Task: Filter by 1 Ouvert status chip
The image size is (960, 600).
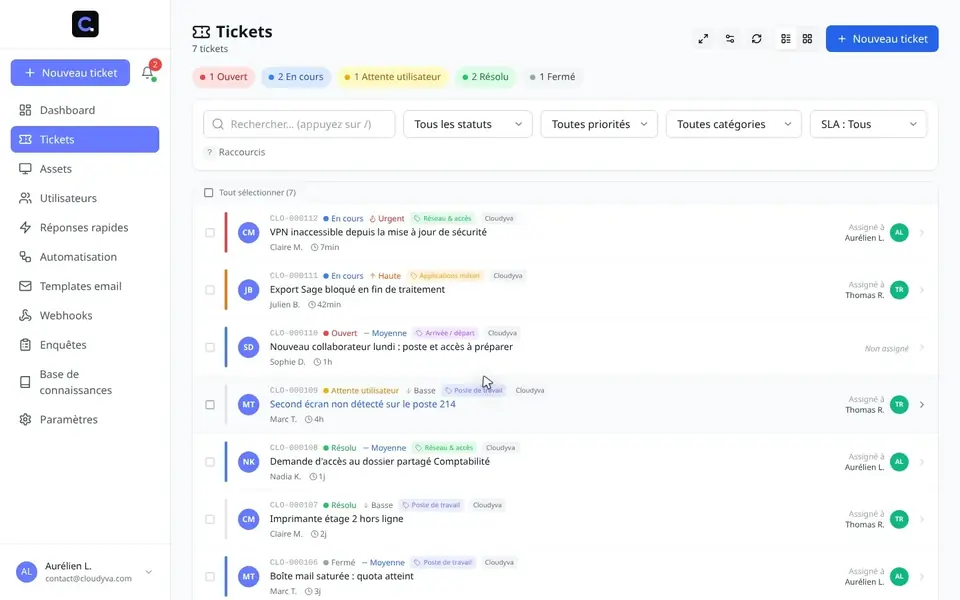Action: pos(223,77)
